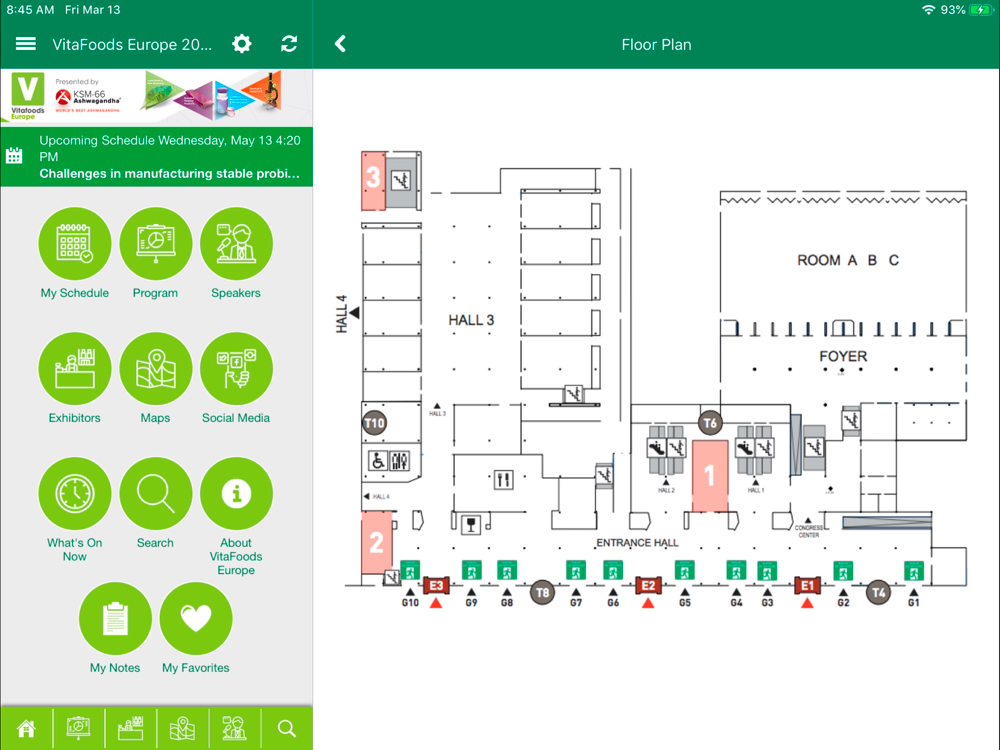Open the Speakers list
This screenshot has width=1000, height=750.
tap(236, 254)
